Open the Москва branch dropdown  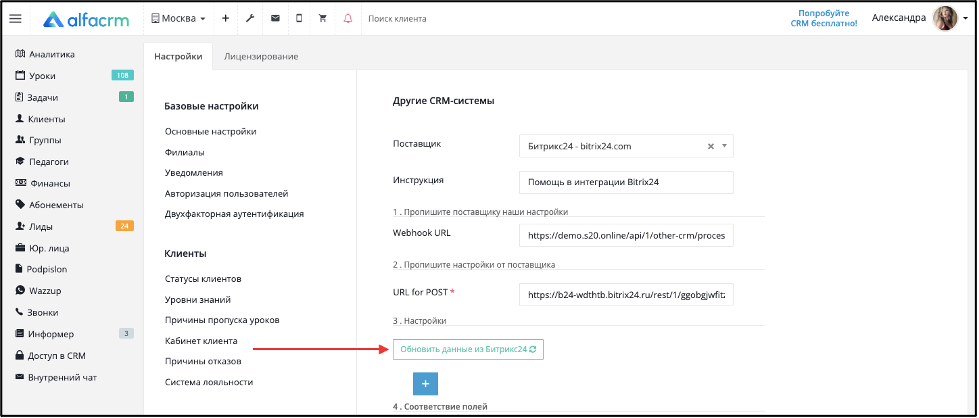178,19
